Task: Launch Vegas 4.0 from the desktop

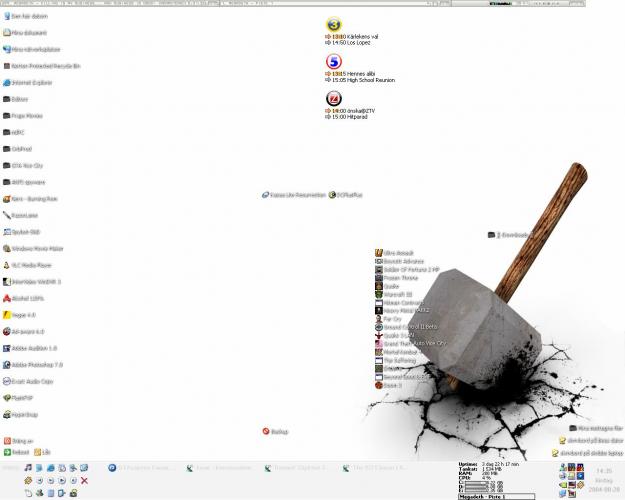Action: coord(22,315)
